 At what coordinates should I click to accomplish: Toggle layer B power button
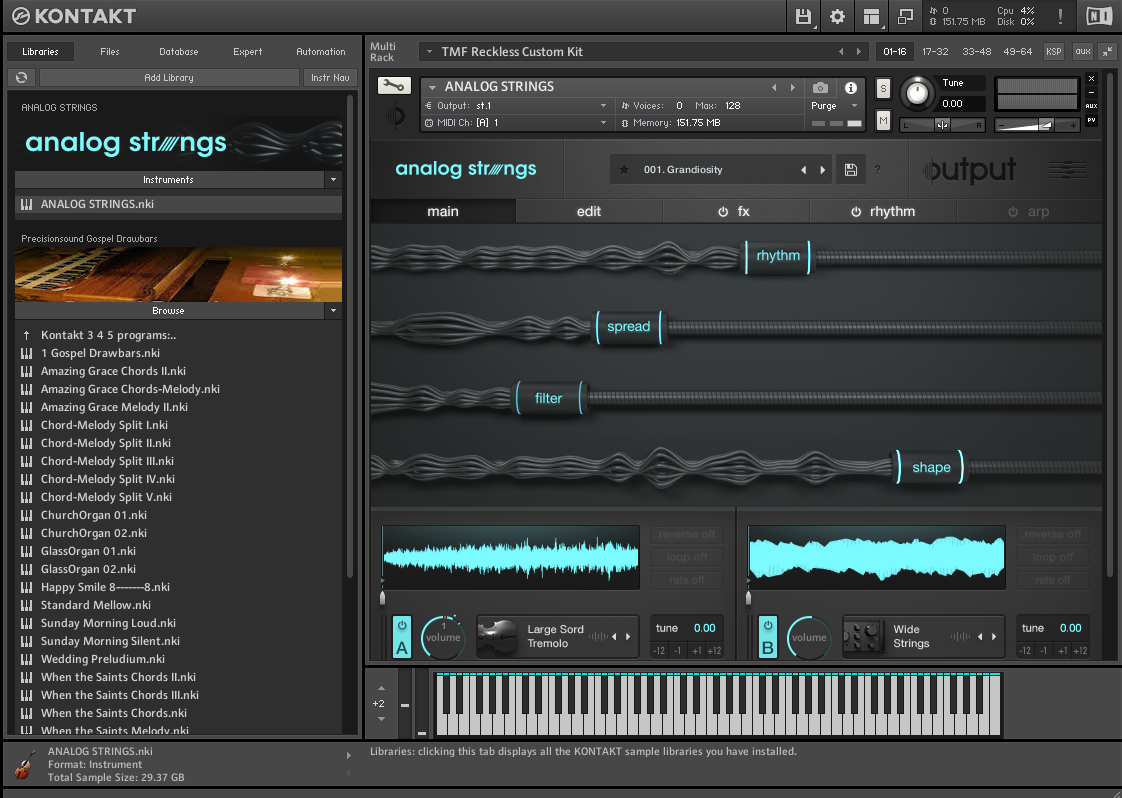(x=768, y=626)
